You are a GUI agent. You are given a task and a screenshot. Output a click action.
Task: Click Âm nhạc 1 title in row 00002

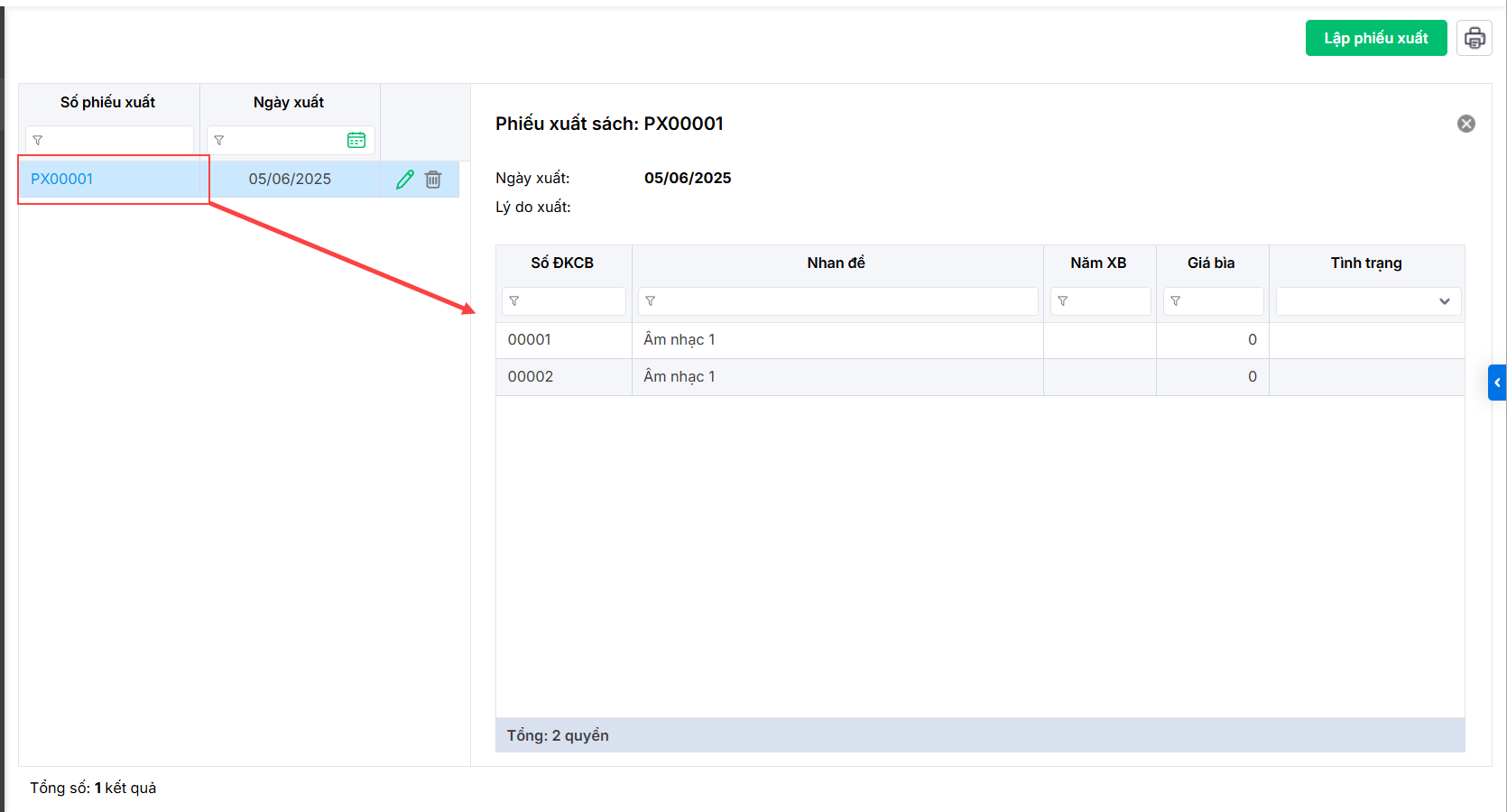click(x=680, y=376)
